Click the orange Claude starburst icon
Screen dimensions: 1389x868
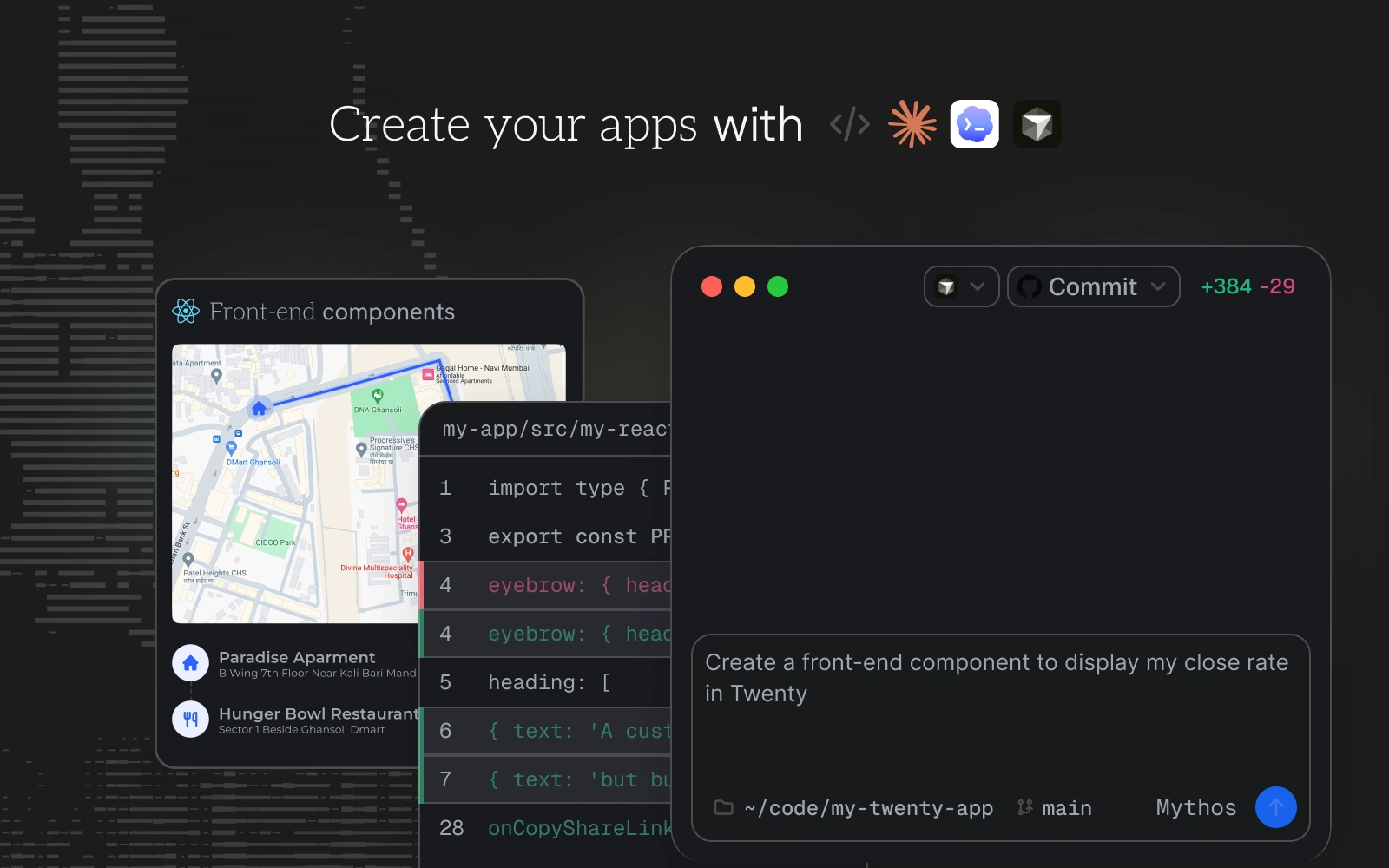click(x=912, y=124)
